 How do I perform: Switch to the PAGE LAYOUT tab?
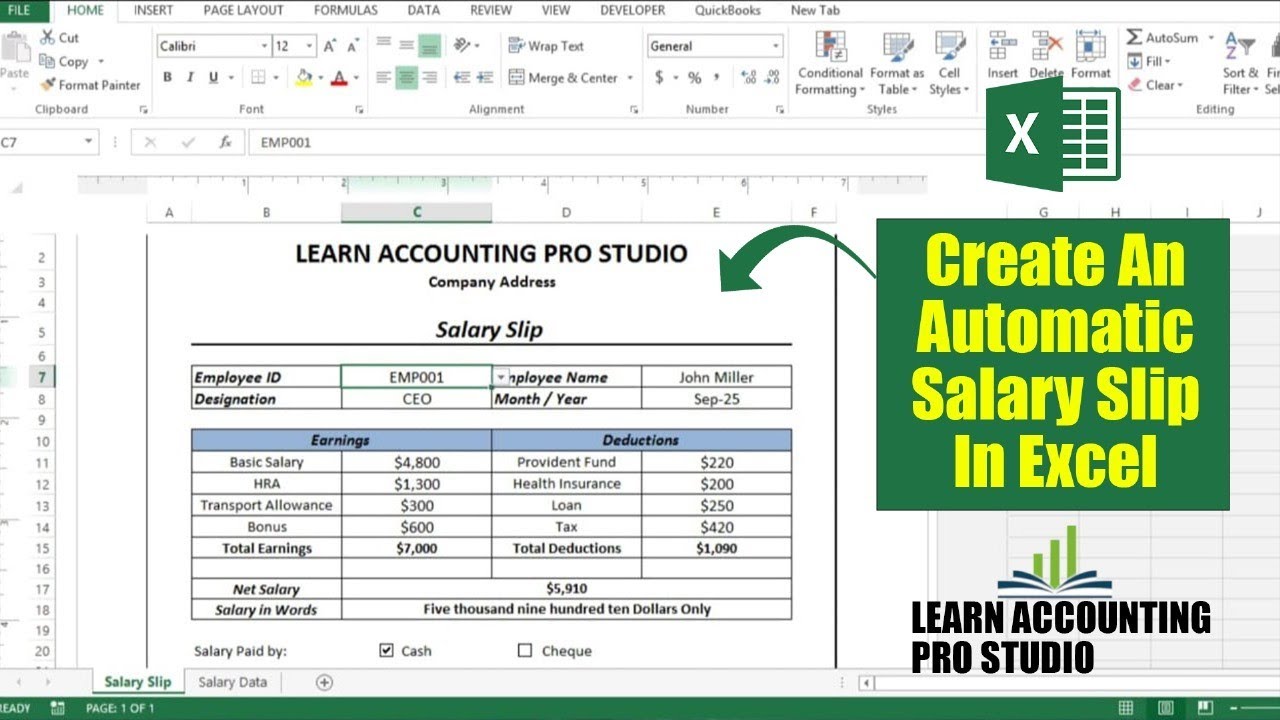tap(243, 10)
